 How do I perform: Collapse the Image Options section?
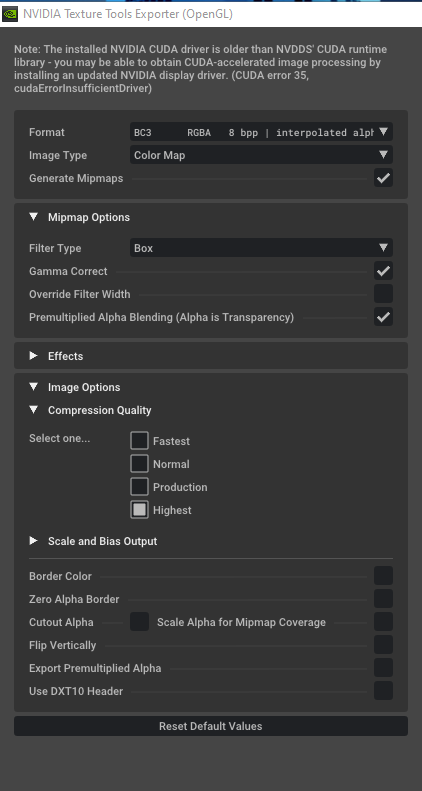34,387
